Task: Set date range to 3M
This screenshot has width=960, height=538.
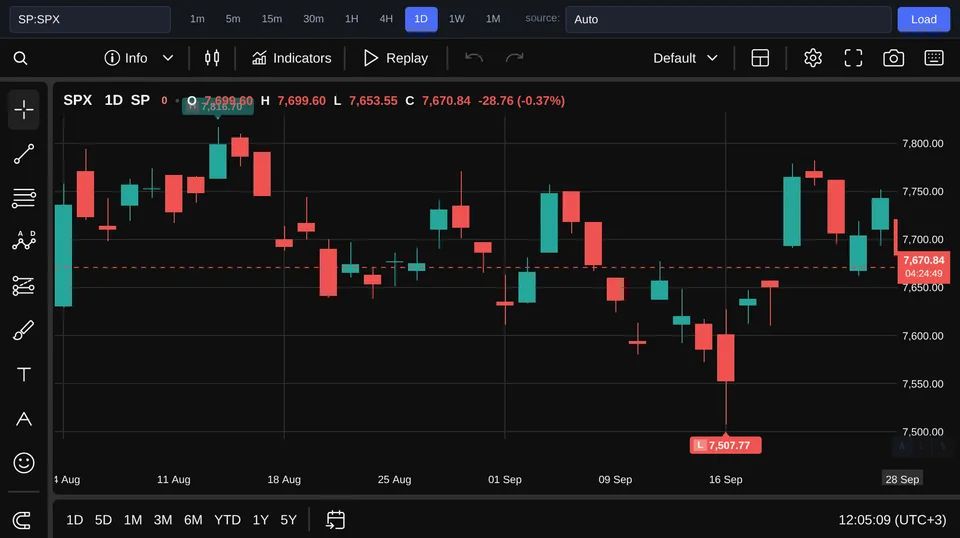Action: pos(163,520)
